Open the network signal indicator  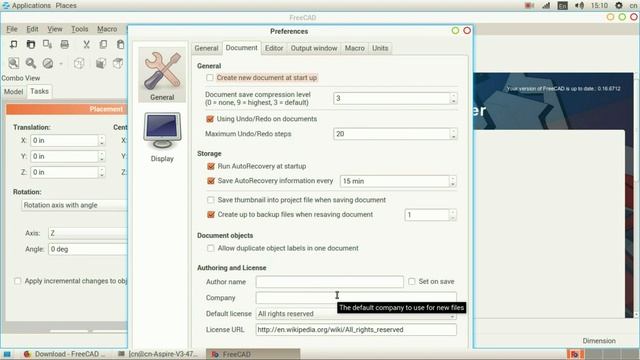point(546,5)
